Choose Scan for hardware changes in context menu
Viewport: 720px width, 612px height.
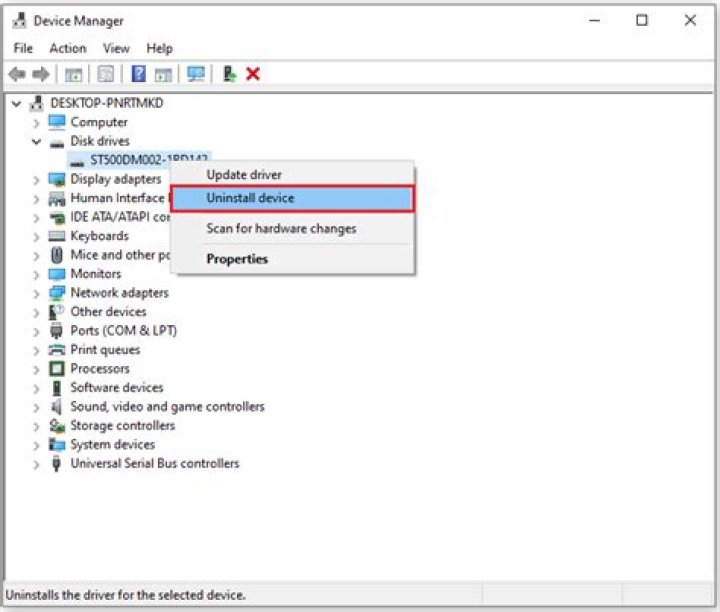pyautogui.click(x=293, y=228)
